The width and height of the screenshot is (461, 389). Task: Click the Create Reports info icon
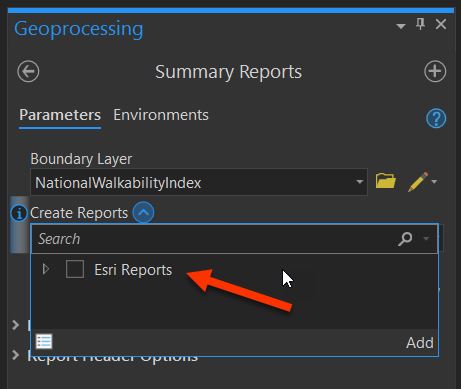19,213
